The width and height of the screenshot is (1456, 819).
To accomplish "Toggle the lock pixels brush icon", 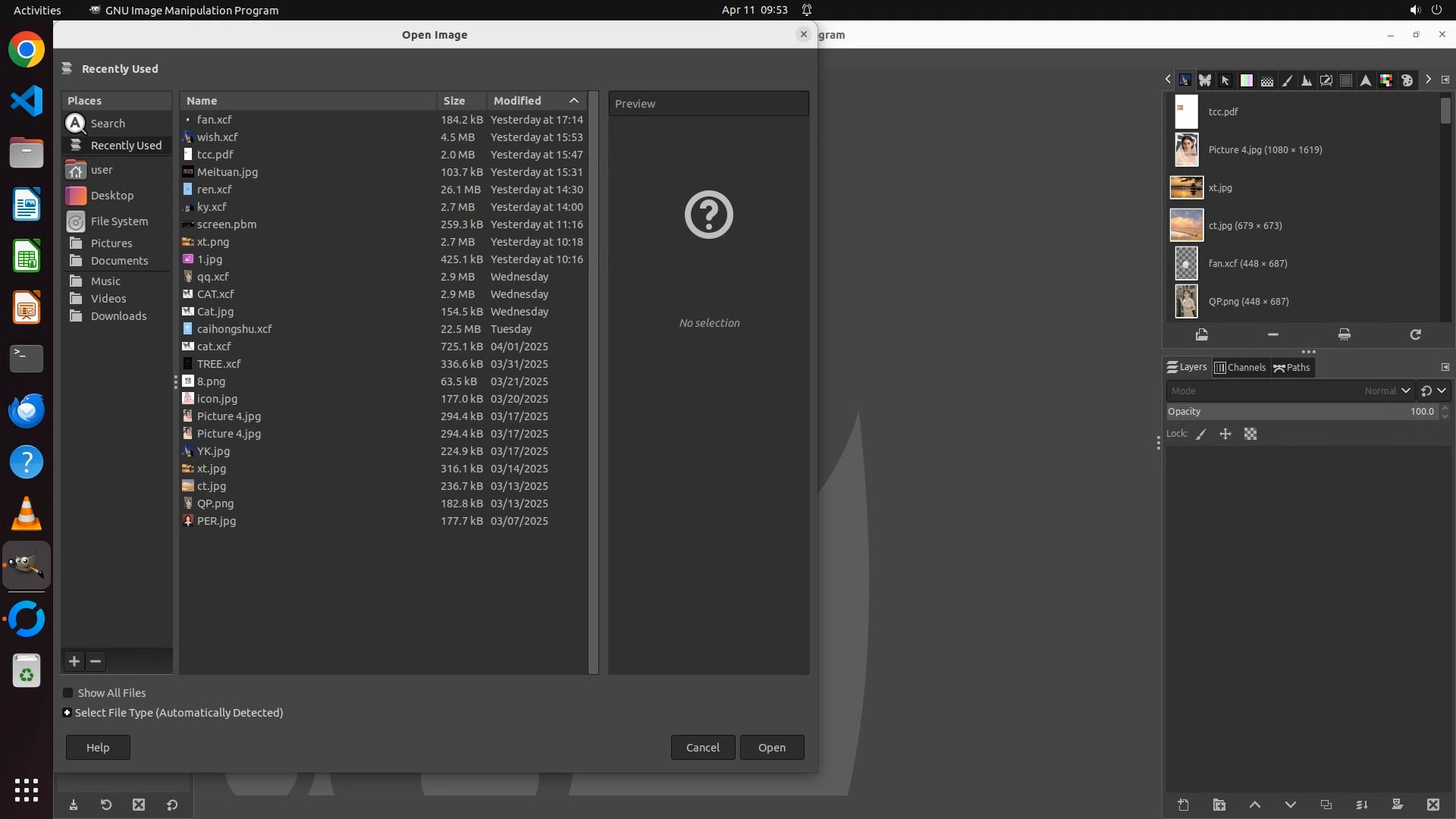I will tap(1201, 435).
